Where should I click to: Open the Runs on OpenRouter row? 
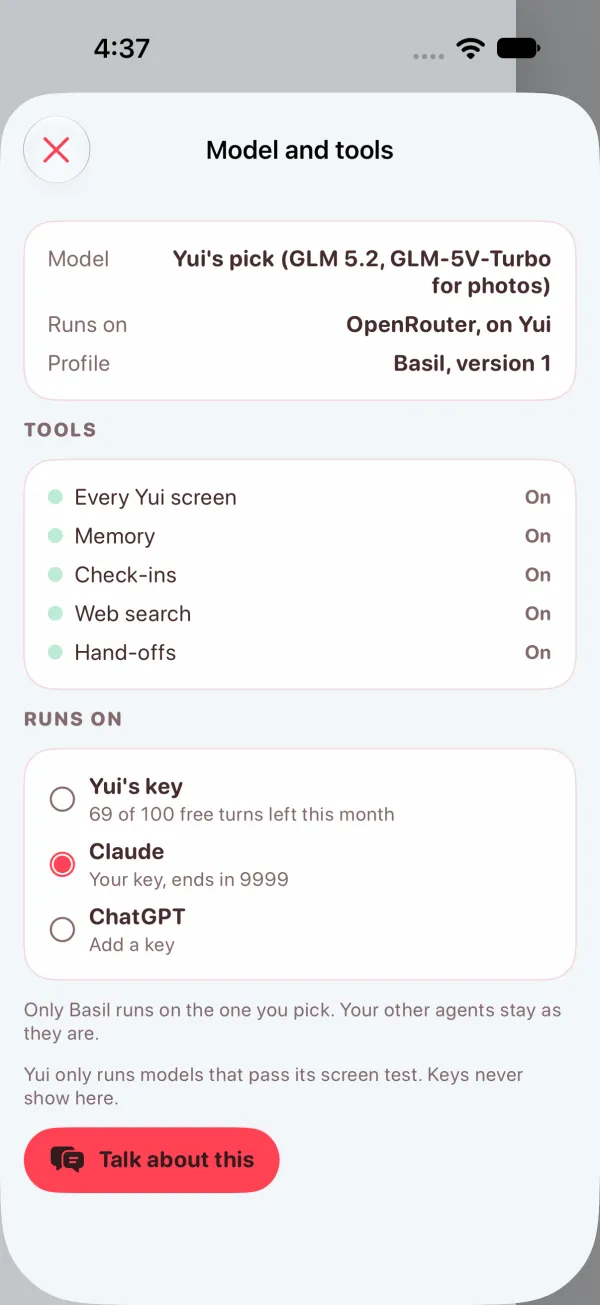(300, 325)
